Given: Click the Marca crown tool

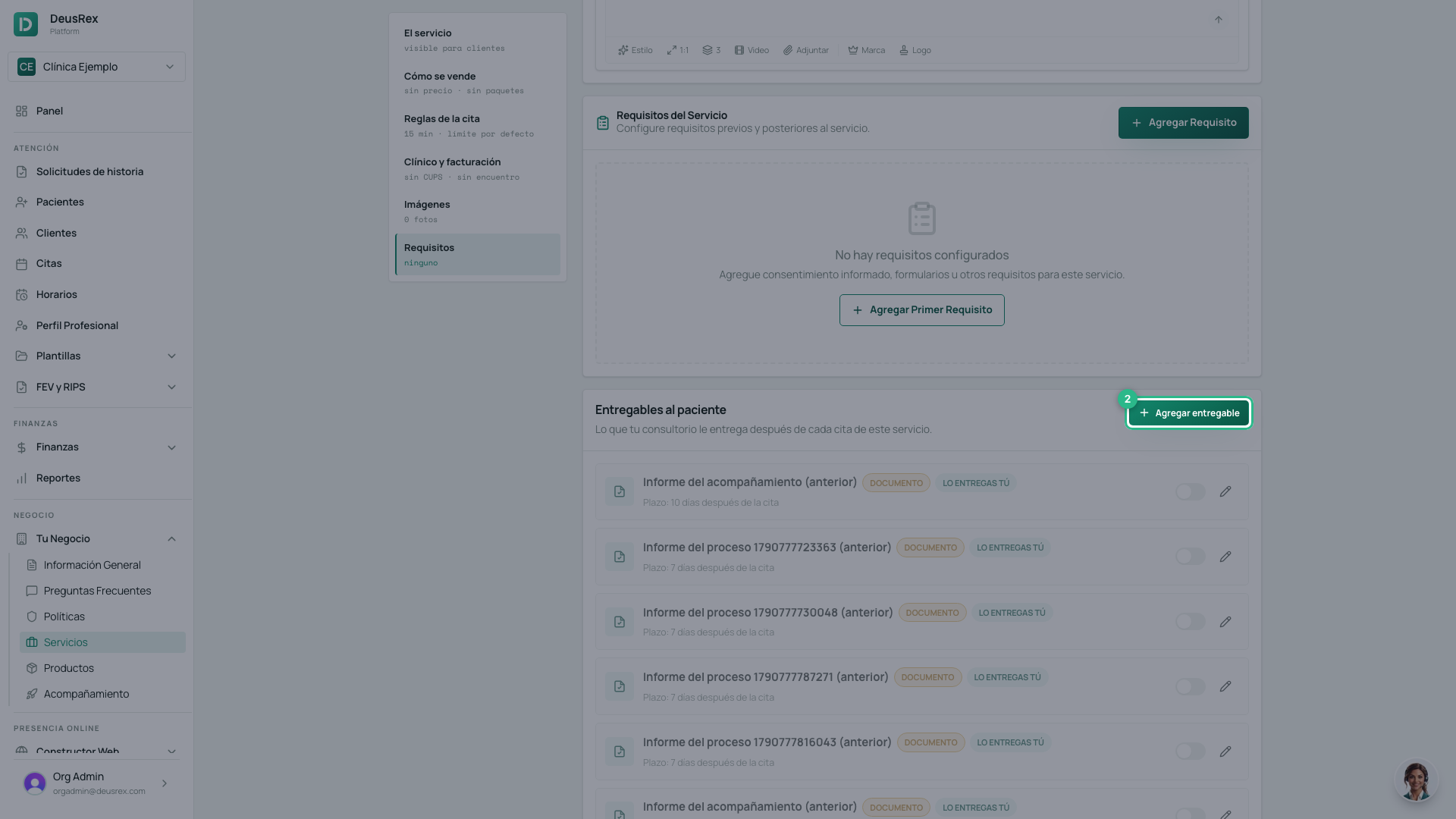Looking at the screenshot, I should click(866, 50).
